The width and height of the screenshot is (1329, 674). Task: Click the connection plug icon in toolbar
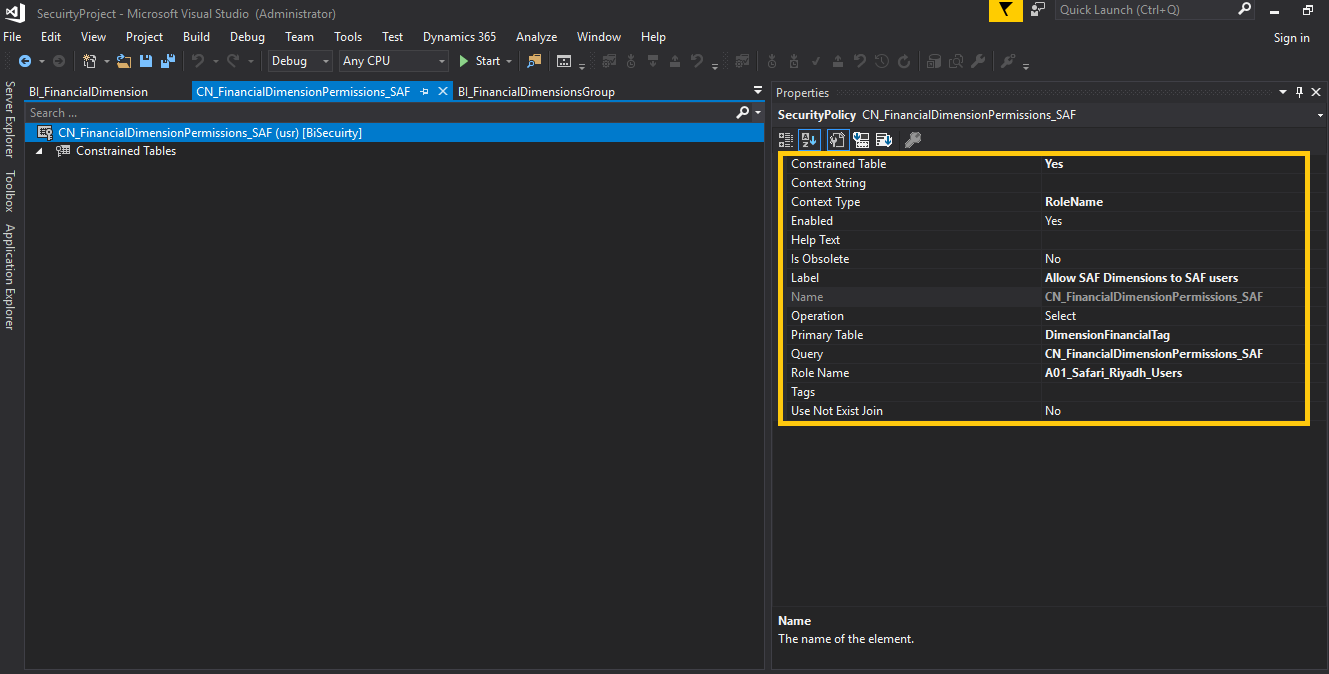(1008, 61)
